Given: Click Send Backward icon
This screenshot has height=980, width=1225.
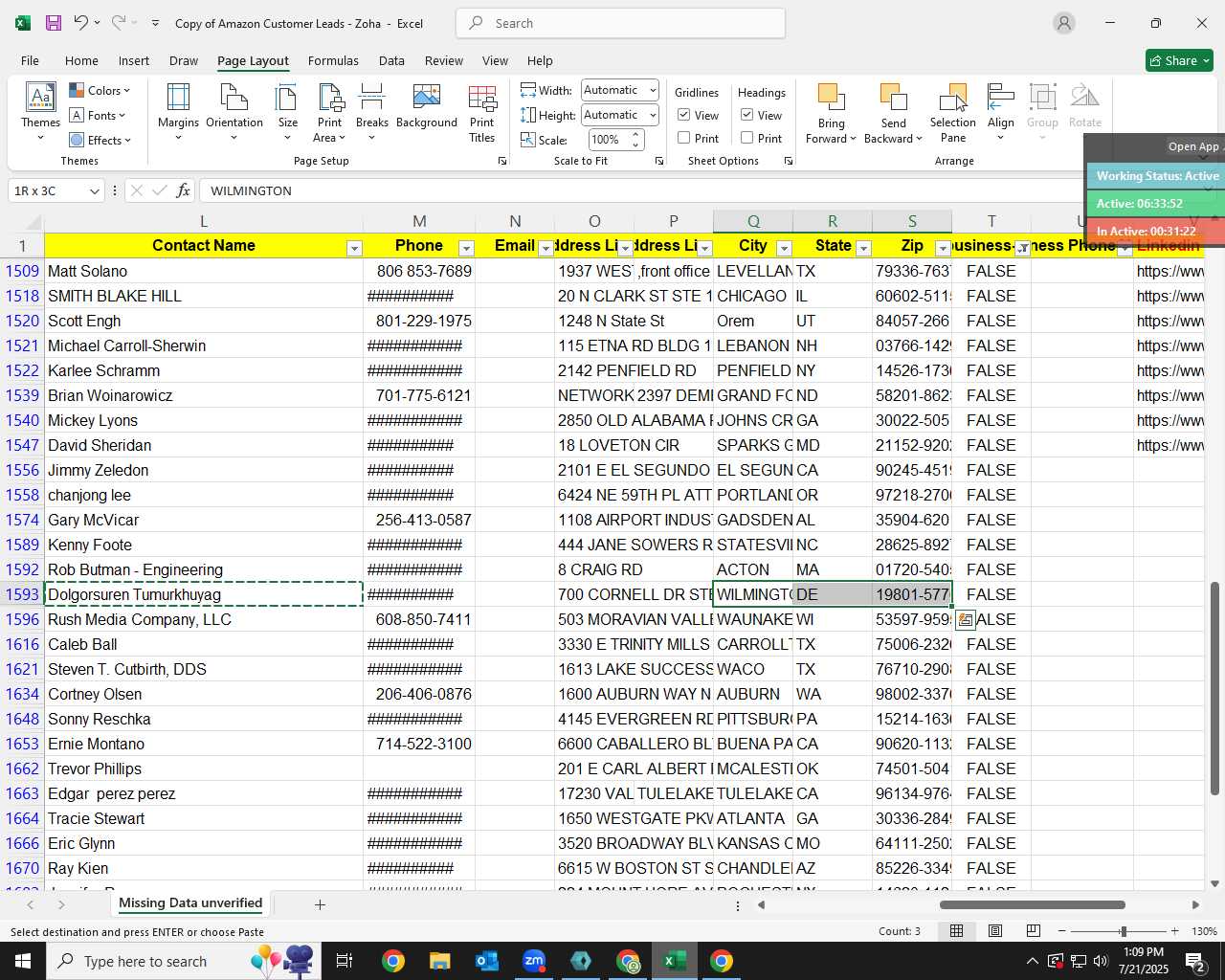Looking at the screenshot, I should point(893,98).
